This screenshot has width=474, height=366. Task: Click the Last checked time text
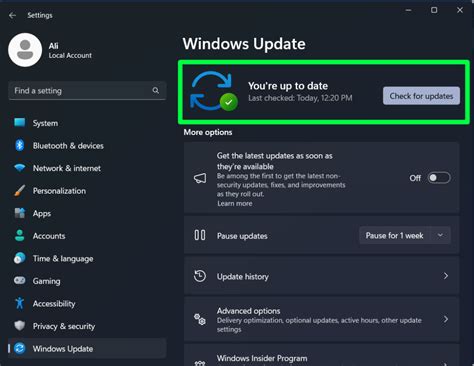300,98
